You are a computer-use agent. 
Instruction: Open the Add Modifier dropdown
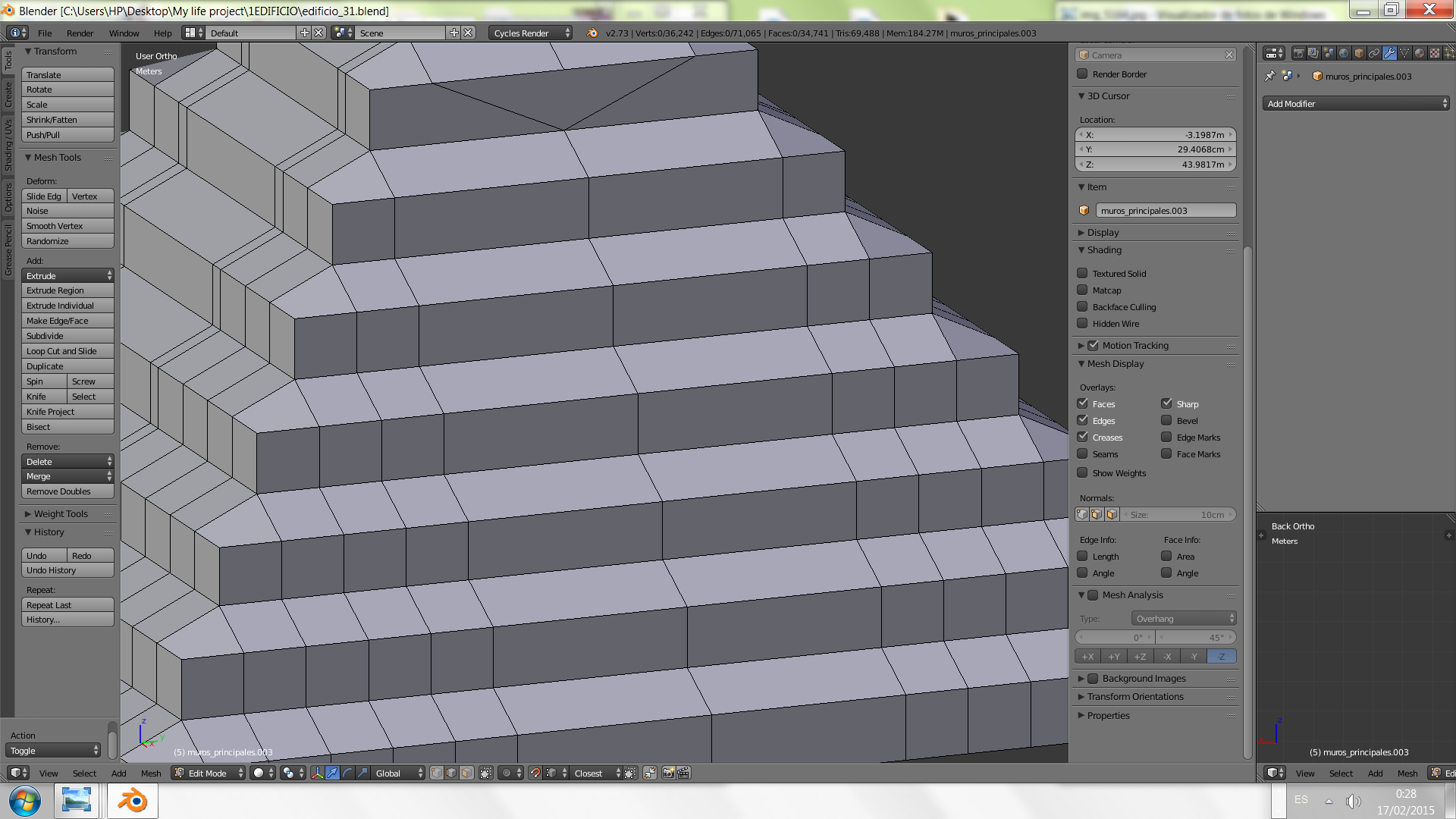coord(1356,104)
